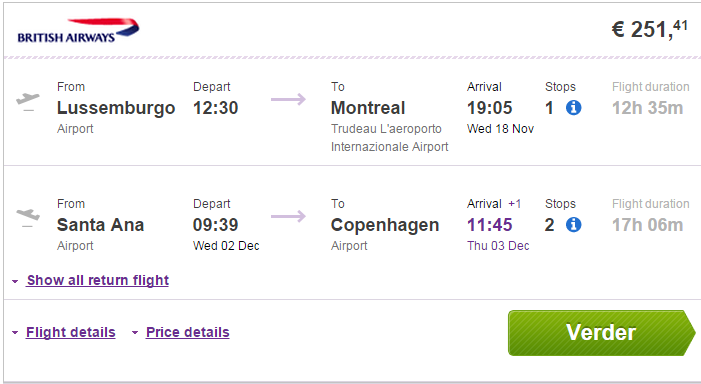The image size is (701, 384).
Task: Expand the Price details chevron
Action: point(135,333)
